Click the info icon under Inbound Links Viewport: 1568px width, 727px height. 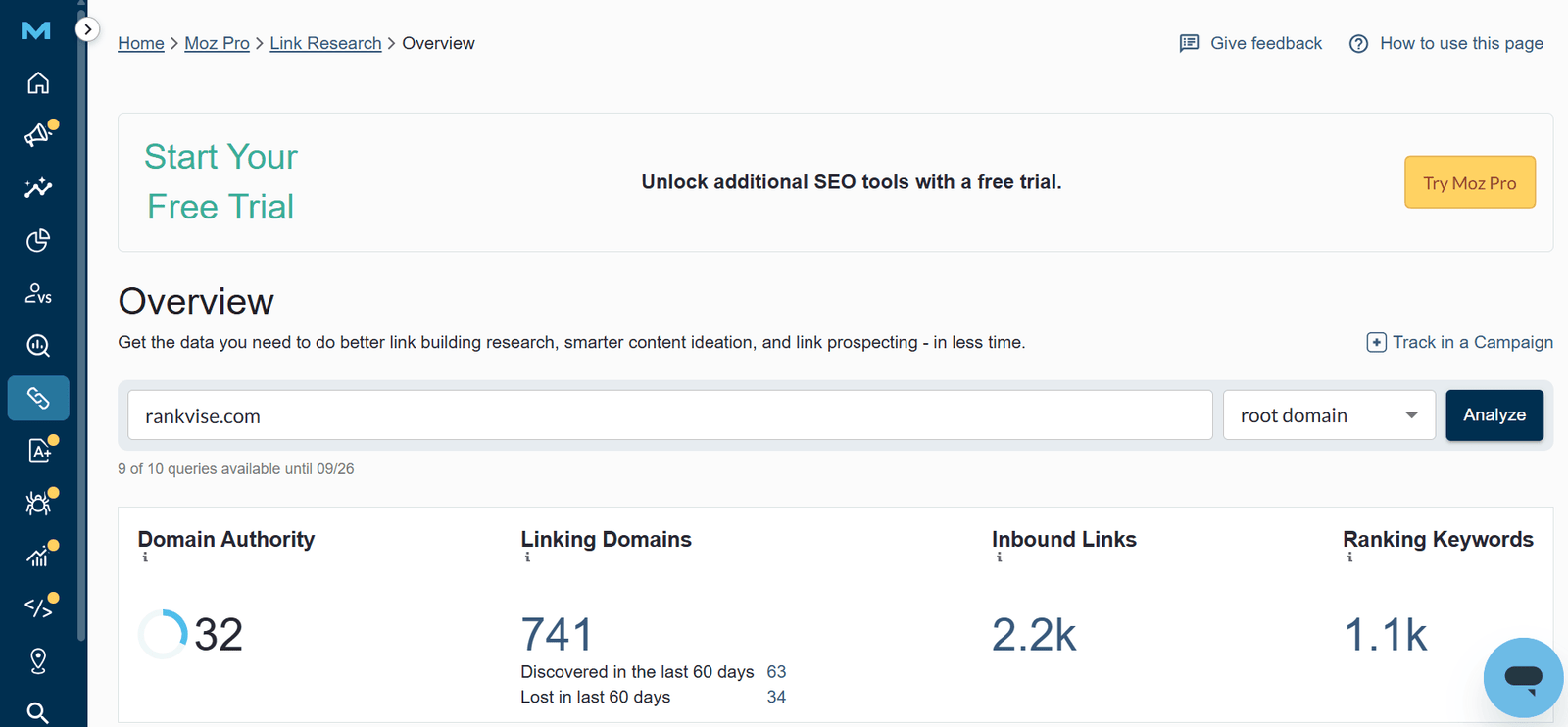click(x=999, y=557)
